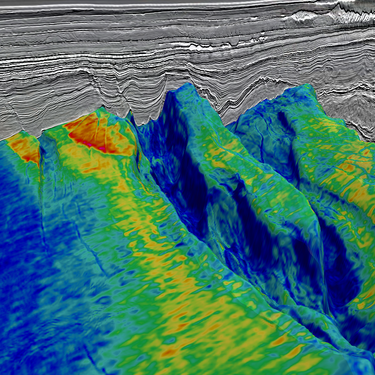Click the yellow-orange patch on far right slope

[x=353, y=177]
